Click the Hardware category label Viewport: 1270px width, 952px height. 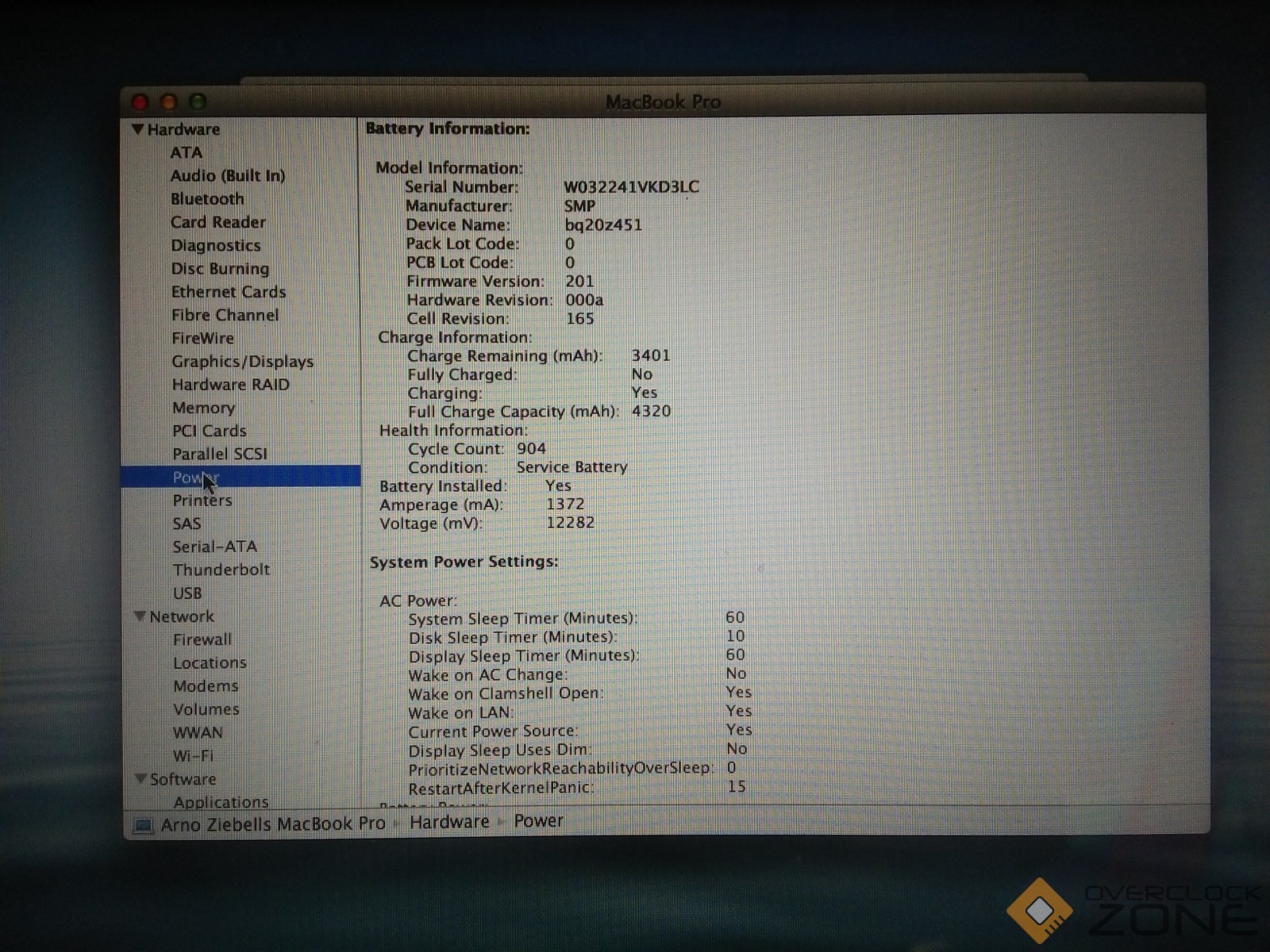[184, 129]
